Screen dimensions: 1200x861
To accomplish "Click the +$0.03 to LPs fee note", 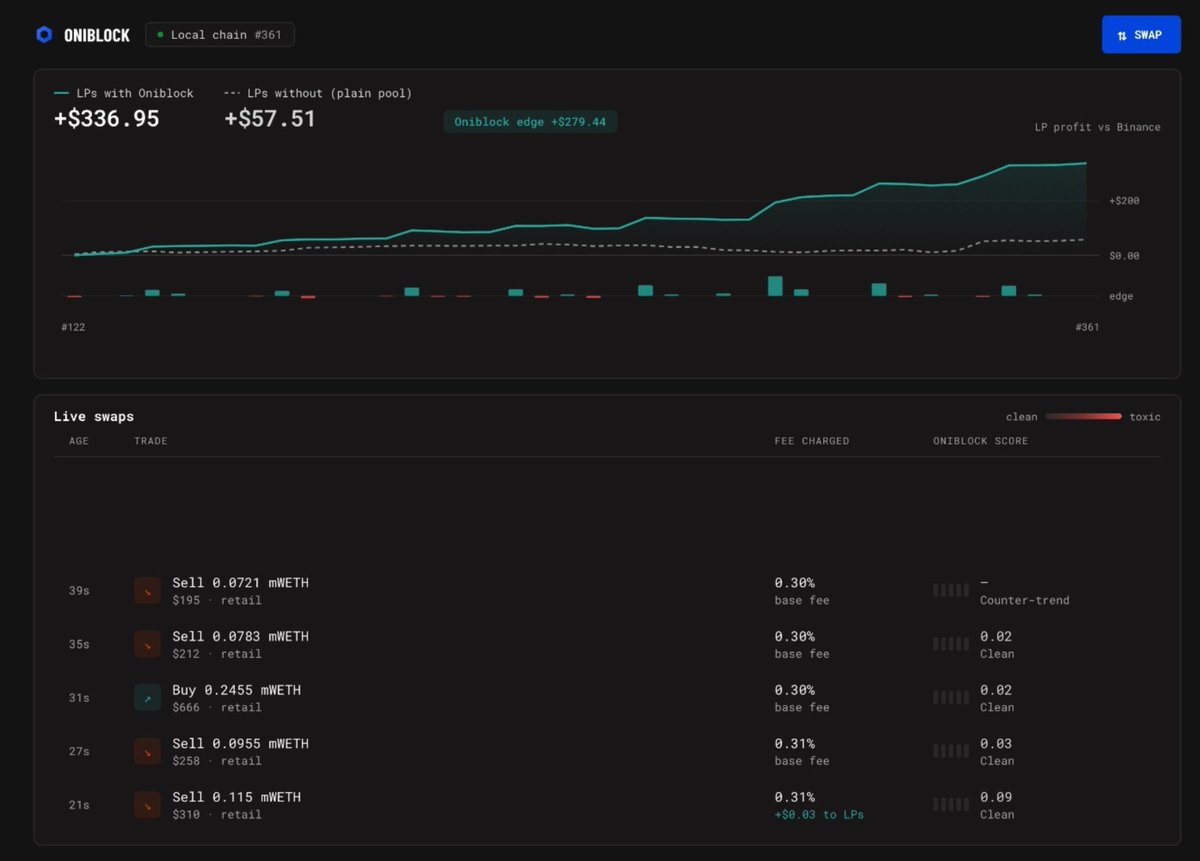I will point(820,815).
